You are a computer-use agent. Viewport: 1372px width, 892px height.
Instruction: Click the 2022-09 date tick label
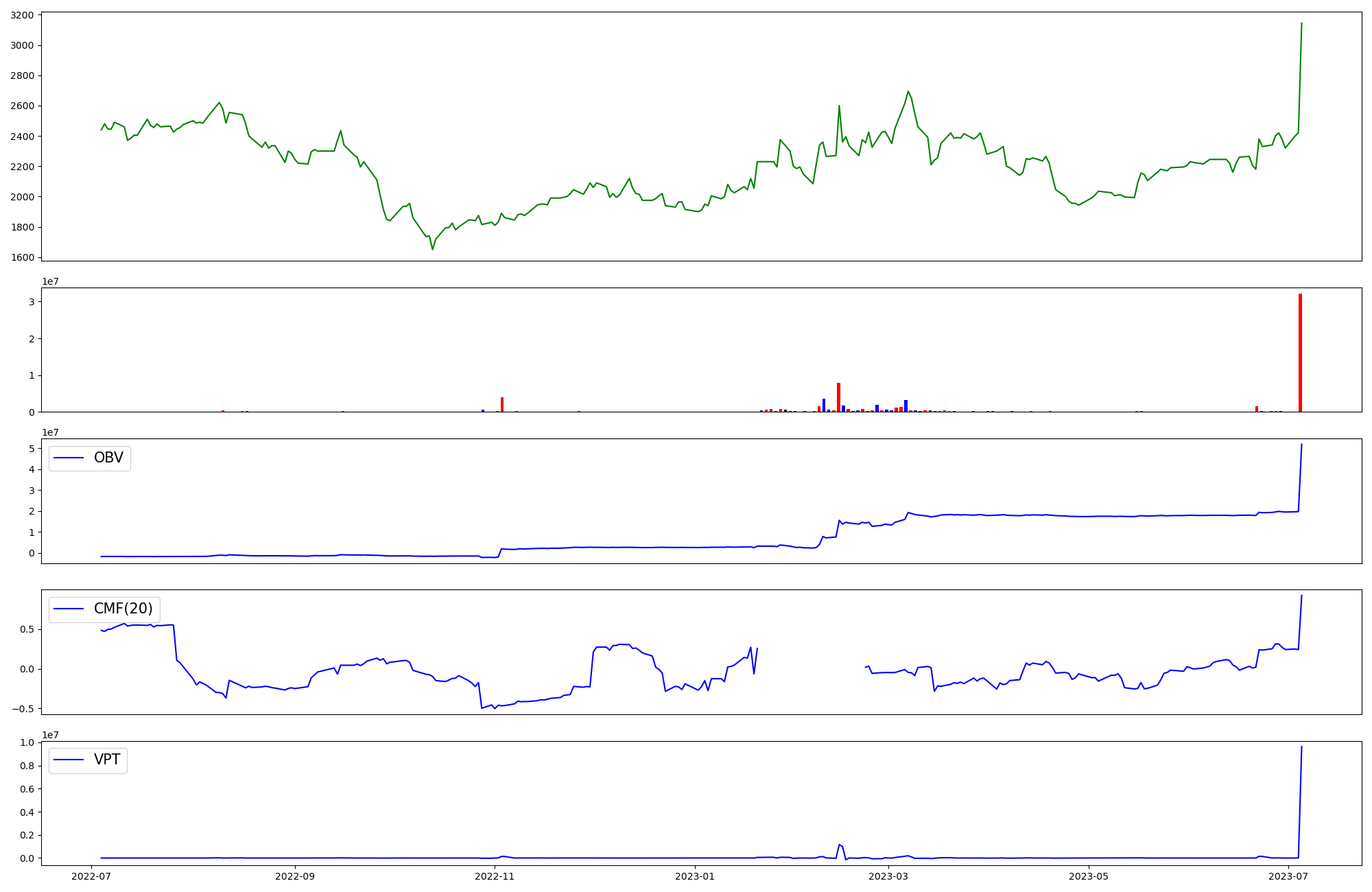coord(295,876)
